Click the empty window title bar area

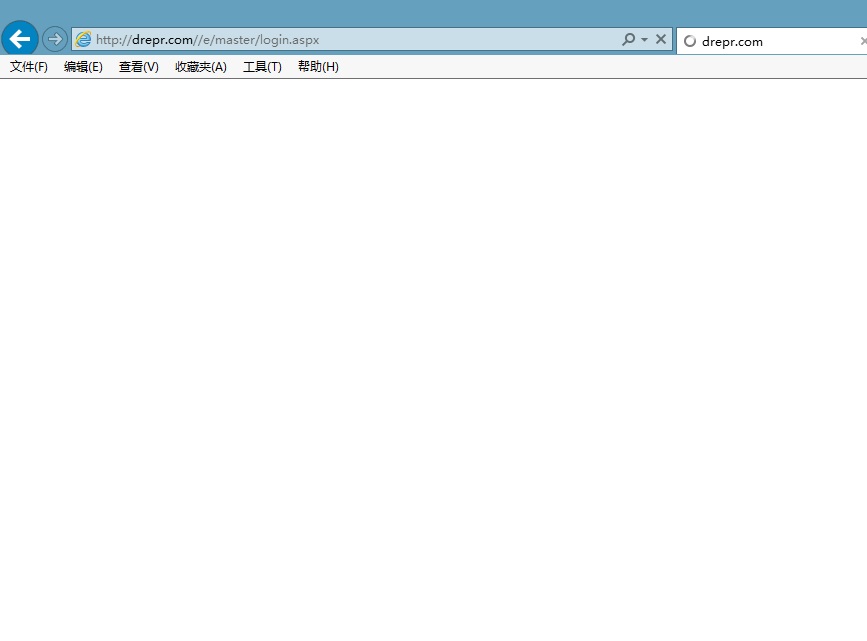[433, 12]
